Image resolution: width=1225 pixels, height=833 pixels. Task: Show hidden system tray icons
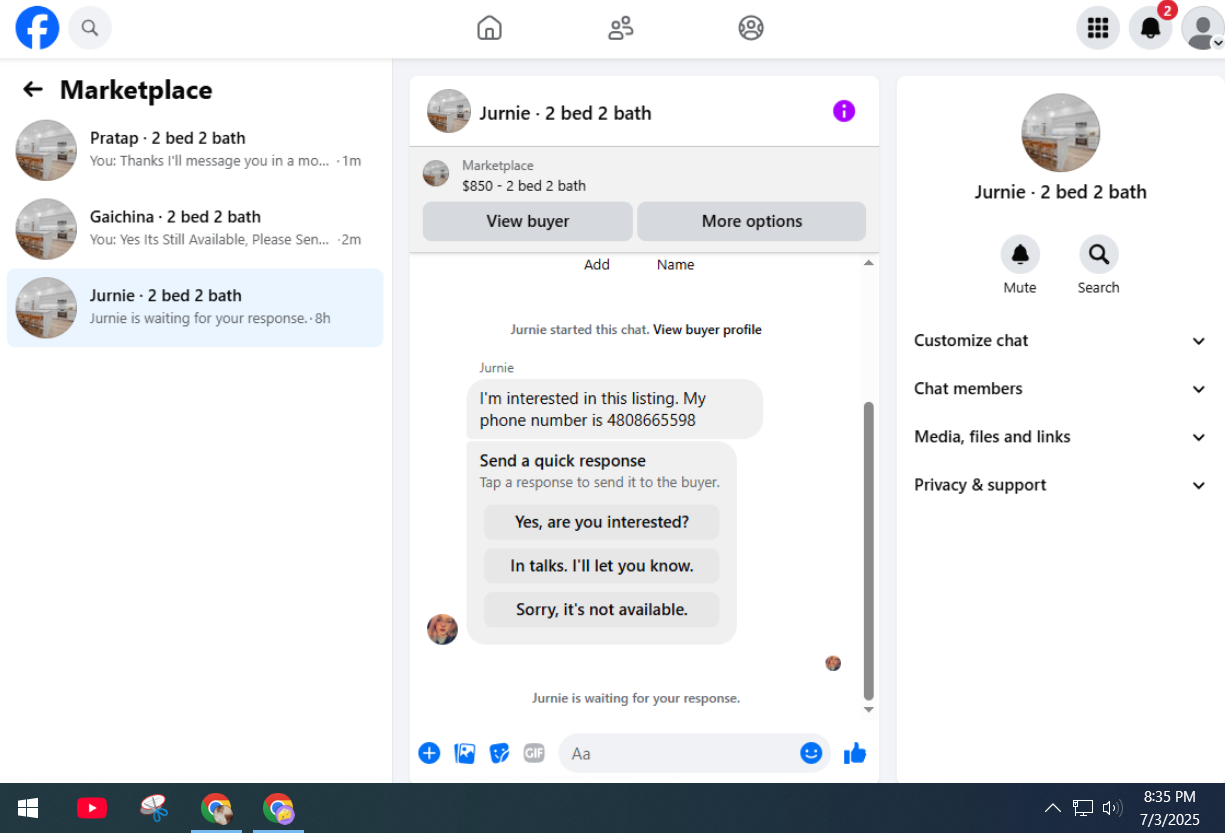point(1052,808)
